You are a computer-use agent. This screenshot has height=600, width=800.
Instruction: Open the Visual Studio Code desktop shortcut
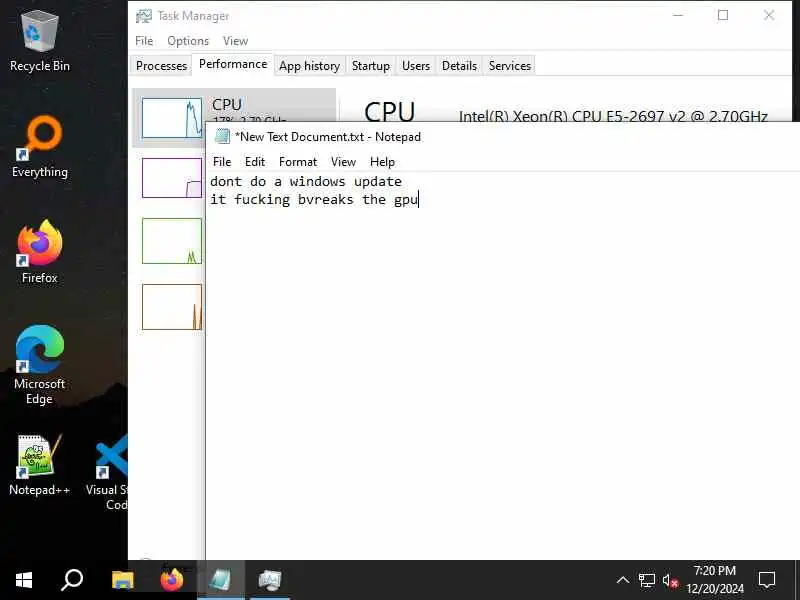(109, 472)
